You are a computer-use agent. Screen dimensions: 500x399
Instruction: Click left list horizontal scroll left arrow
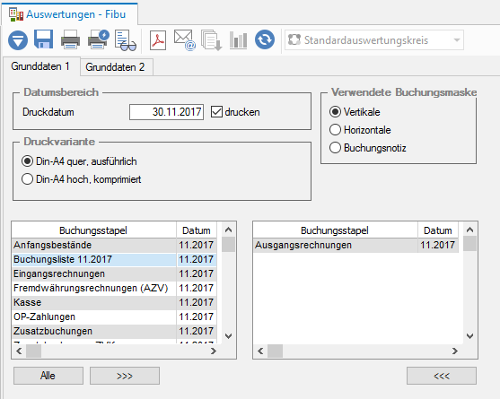point(19,351)
